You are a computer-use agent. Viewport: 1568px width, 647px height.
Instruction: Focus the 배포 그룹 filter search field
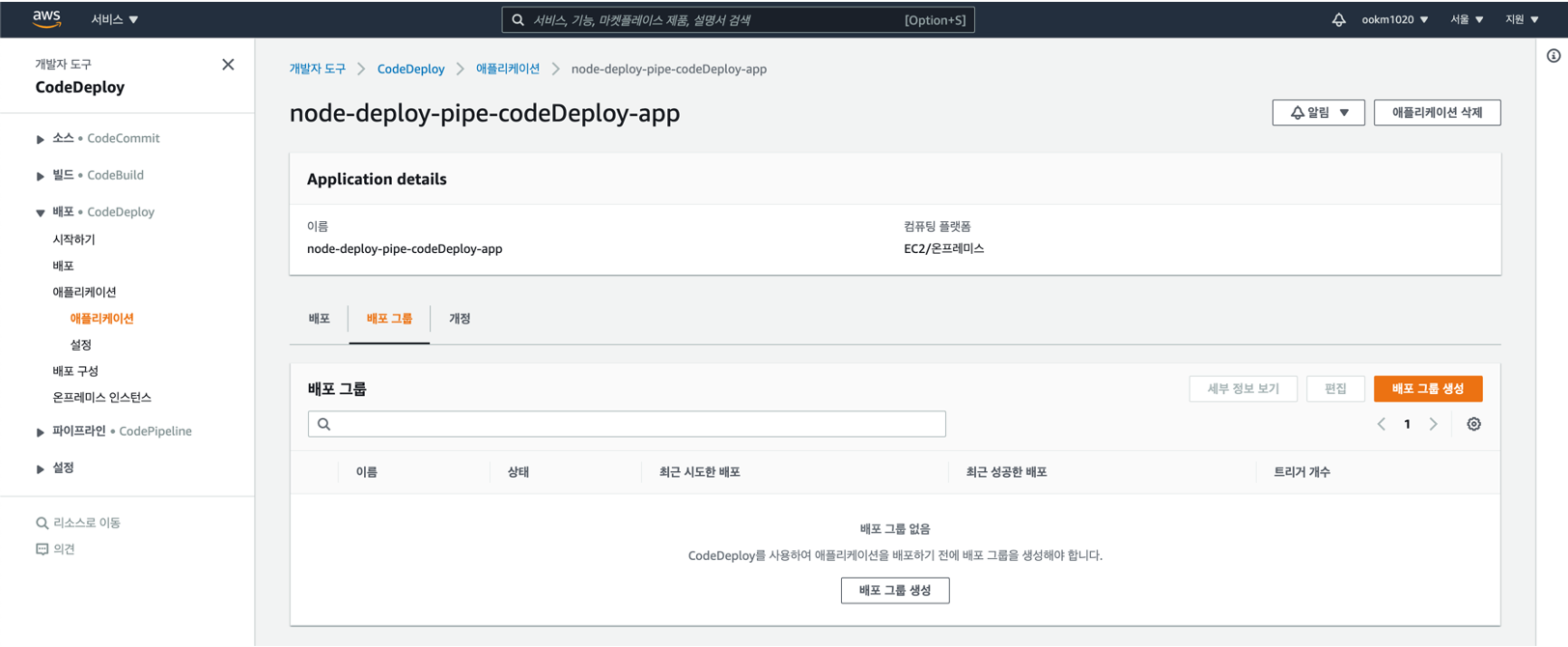[x=627, y=424]
